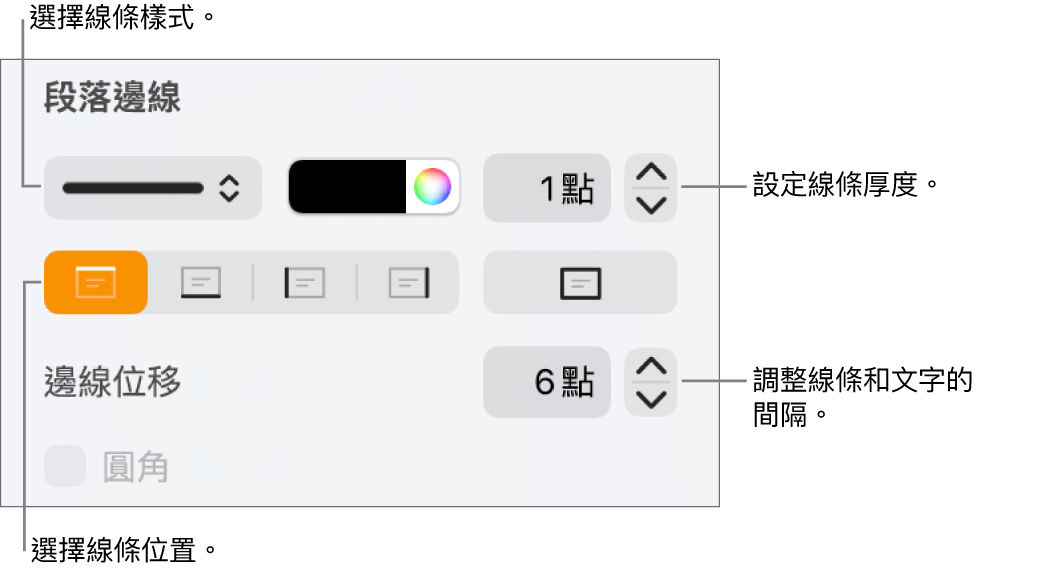Image resolution: width=1043 pixels, height=575 pixels.
Task: Select the left border position icon
Action: [x=305, y=282]
